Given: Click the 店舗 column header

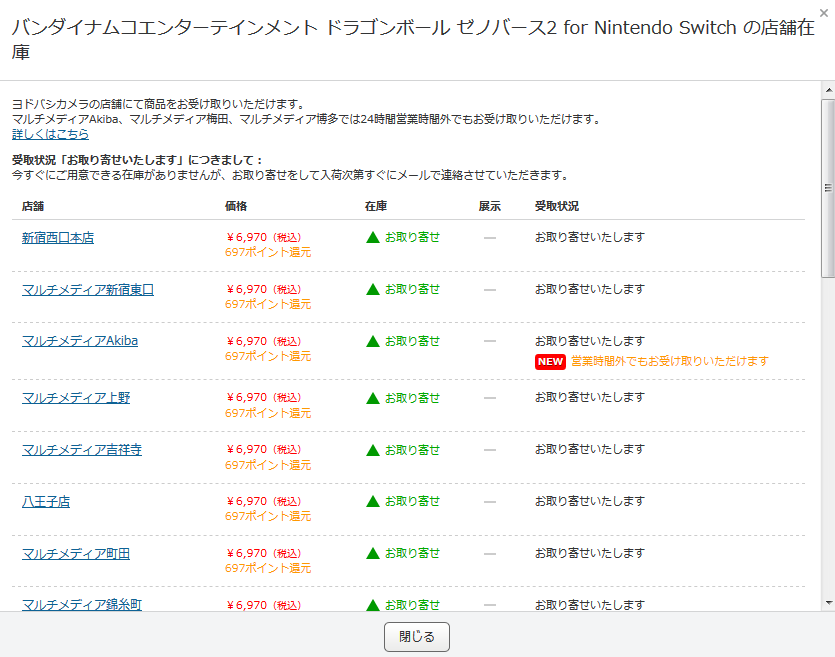Looking at the screenshot, I should 32,207.
